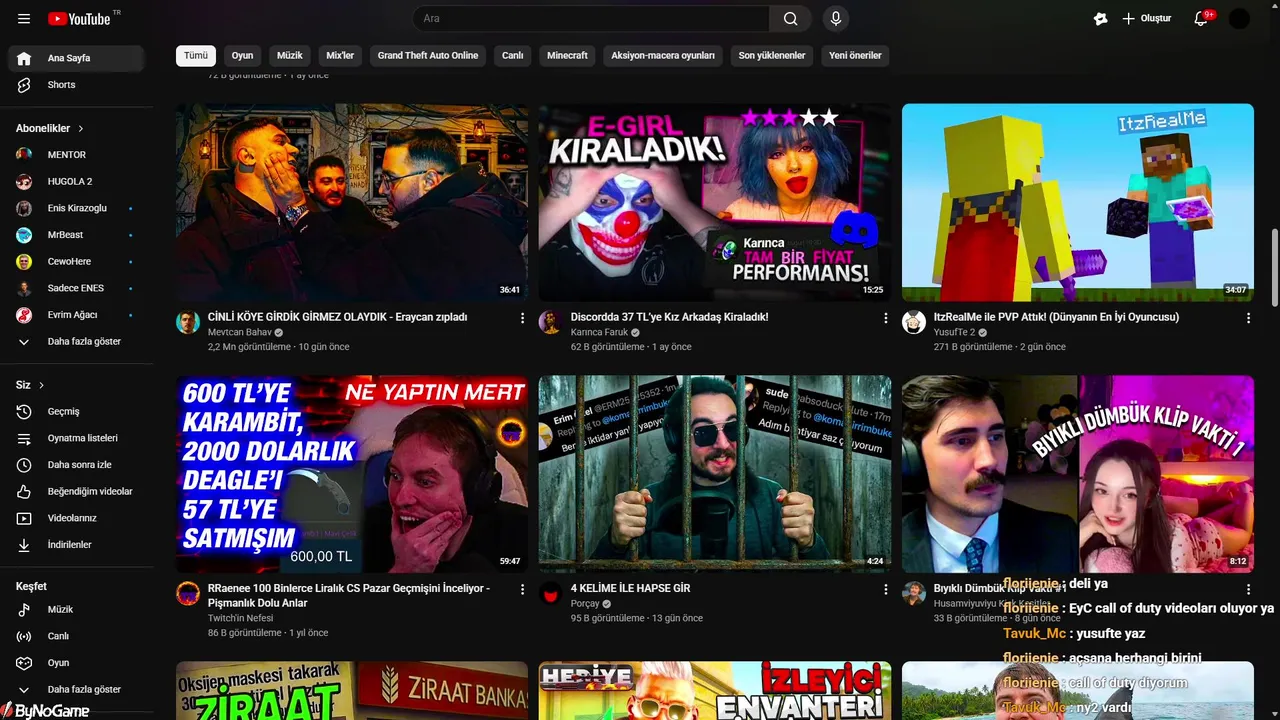Click the YusufTe 2 channel avatar
Screen dimensions: 1280x720
point(914,322)
